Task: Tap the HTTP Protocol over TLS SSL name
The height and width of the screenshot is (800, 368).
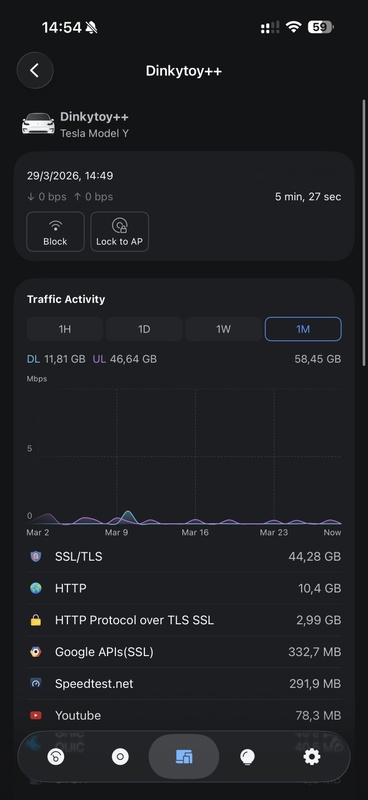Action: [x=134, y=620]
